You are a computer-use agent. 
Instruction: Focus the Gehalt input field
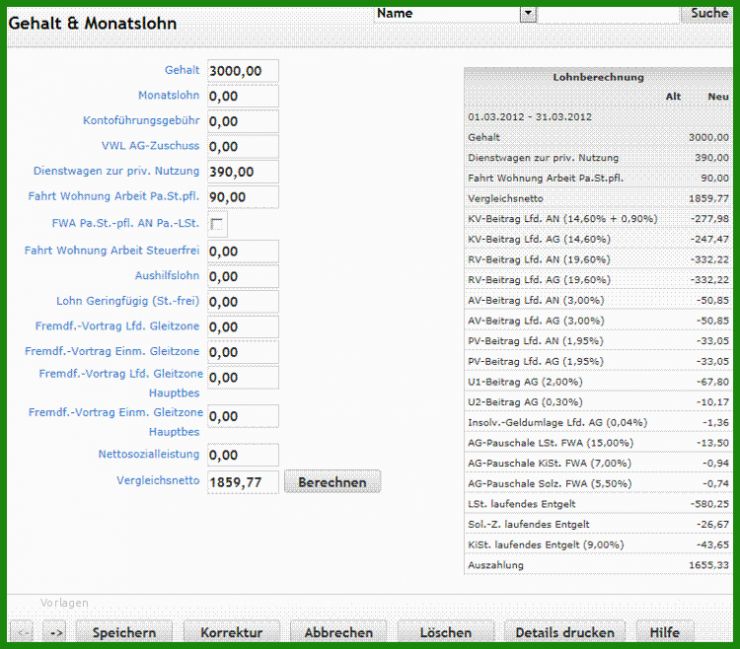click(243, 71)
